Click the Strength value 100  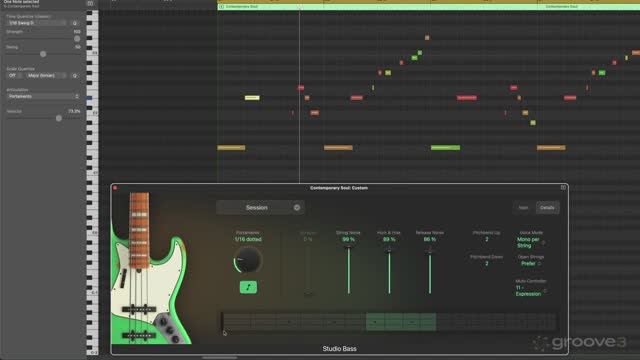point(77,31)
